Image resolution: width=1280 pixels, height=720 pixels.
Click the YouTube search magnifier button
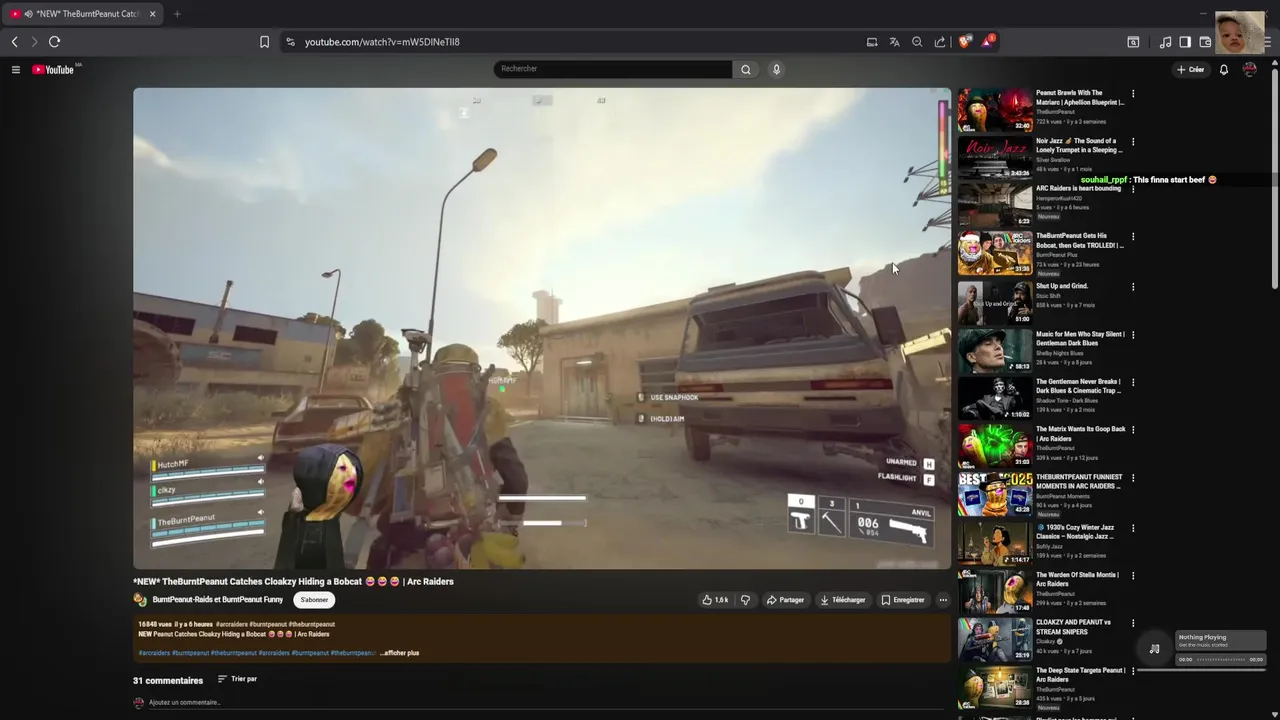point(746,69)
